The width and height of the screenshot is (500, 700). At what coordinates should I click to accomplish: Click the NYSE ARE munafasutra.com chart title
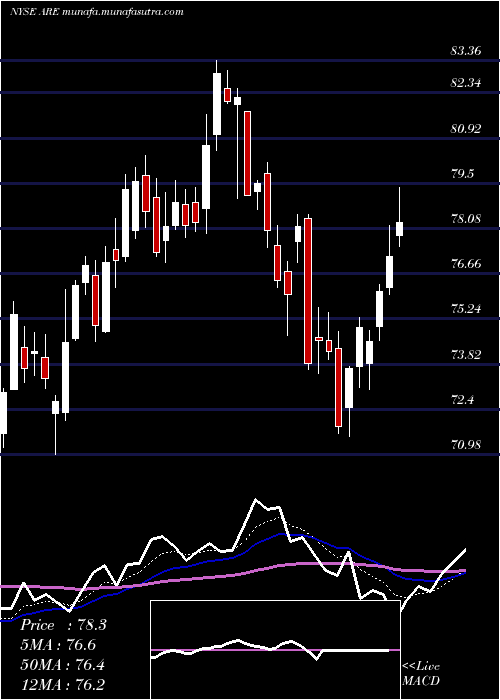[96, 12]
